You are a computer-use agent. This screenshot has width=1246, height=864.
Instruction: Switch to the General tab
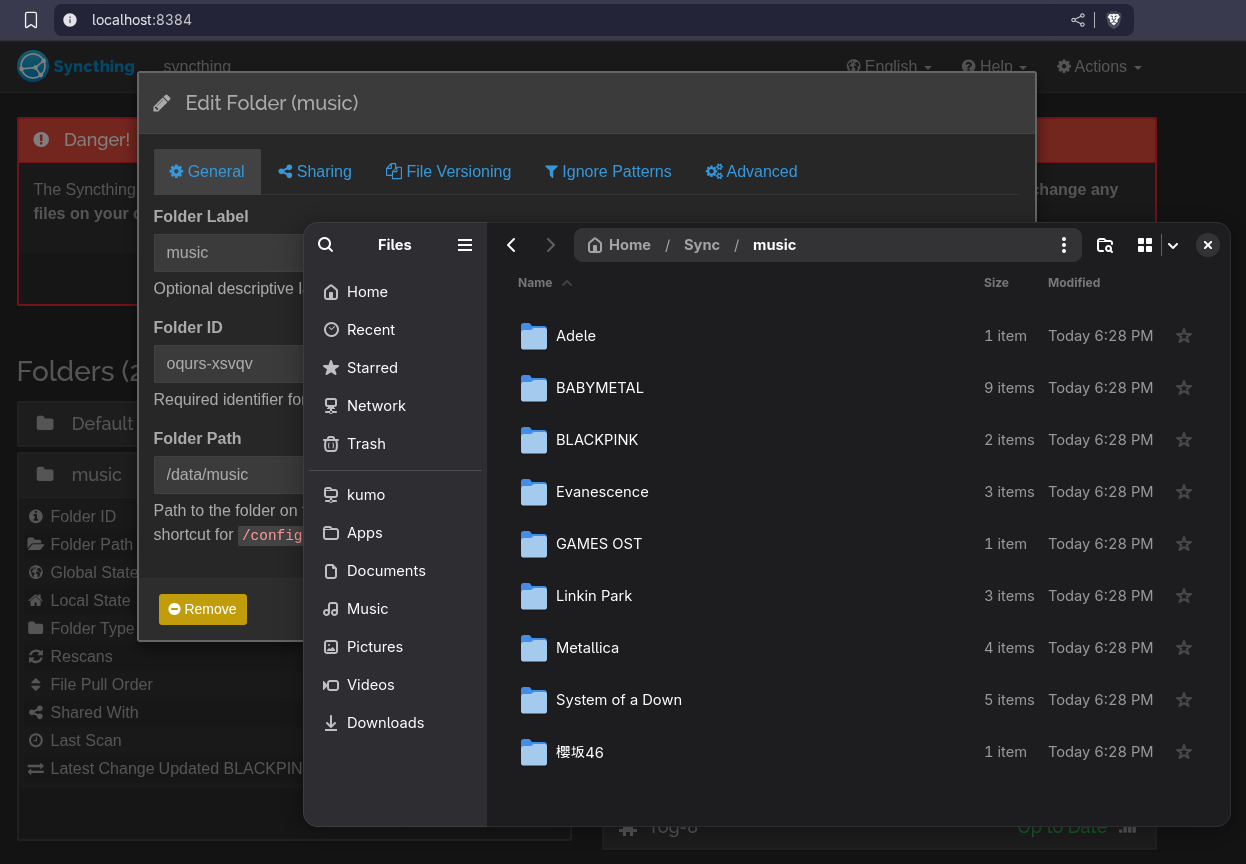coord(207,172)
